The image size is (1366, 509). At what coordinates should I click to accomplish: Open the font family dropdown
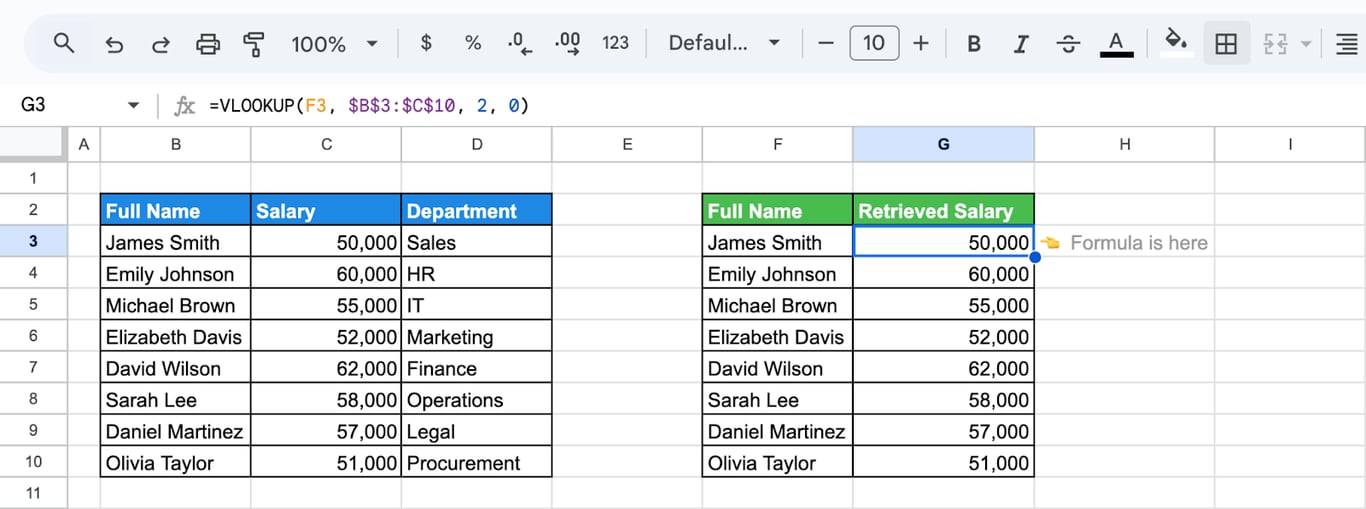724,43
